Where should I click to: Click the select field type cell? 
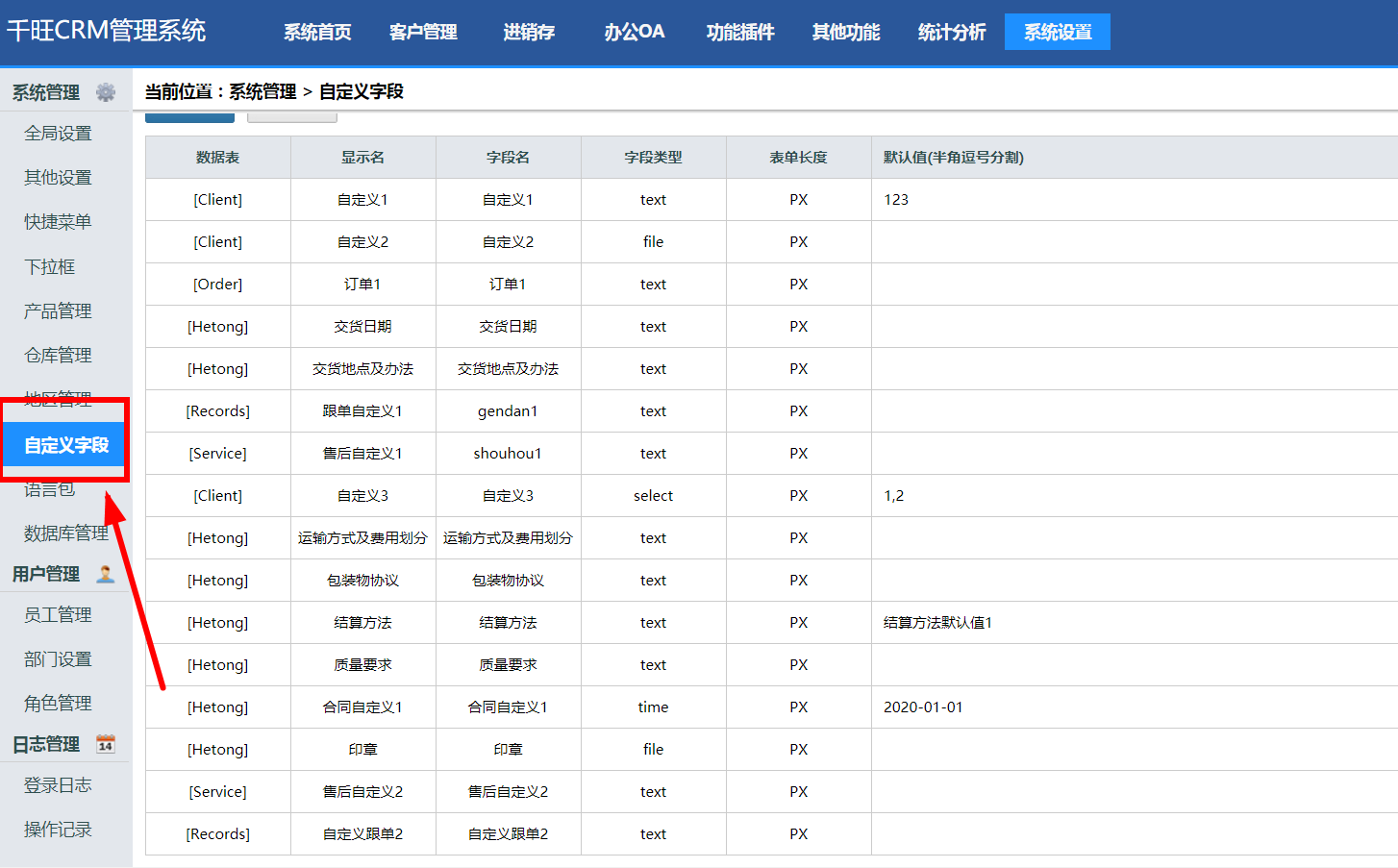pyautogui.click(x=654, y=496)
